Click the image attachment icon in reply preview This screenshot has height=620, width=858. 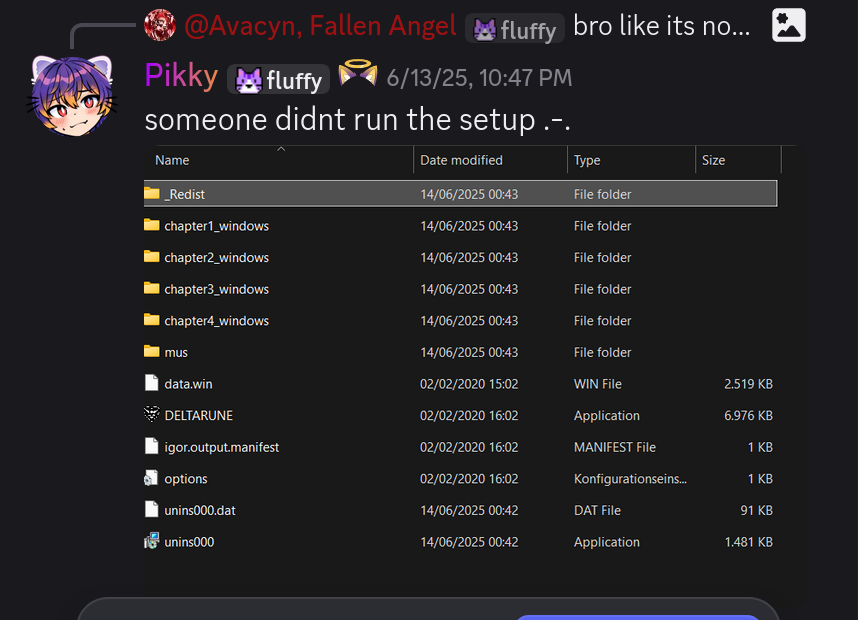[x=789, y=26]
